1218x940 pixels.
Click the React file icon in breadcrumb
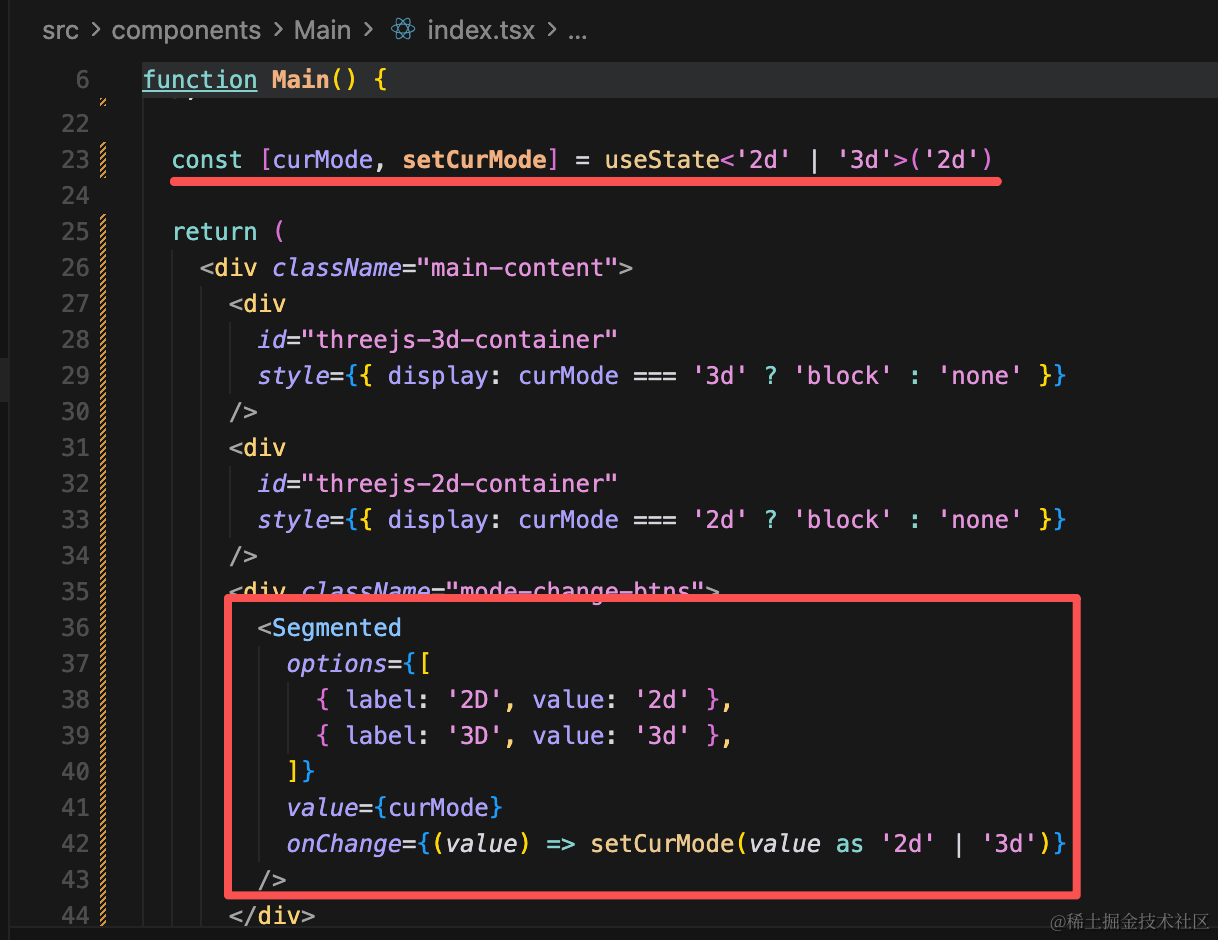click(404, 30)
